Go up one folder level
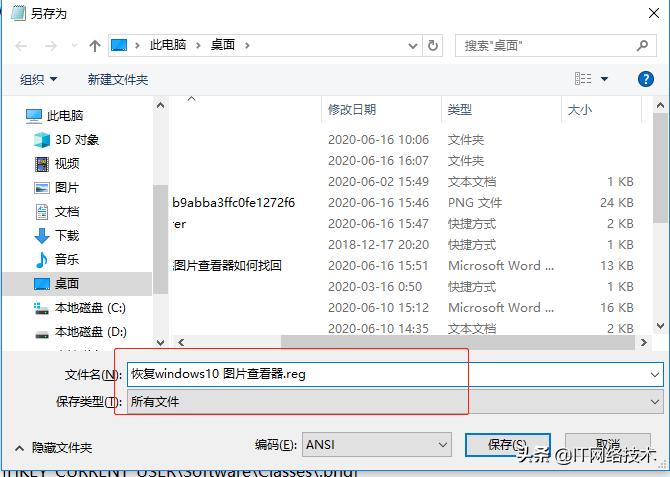The width and height of the screenshot is (670, 477). (95, 46)
